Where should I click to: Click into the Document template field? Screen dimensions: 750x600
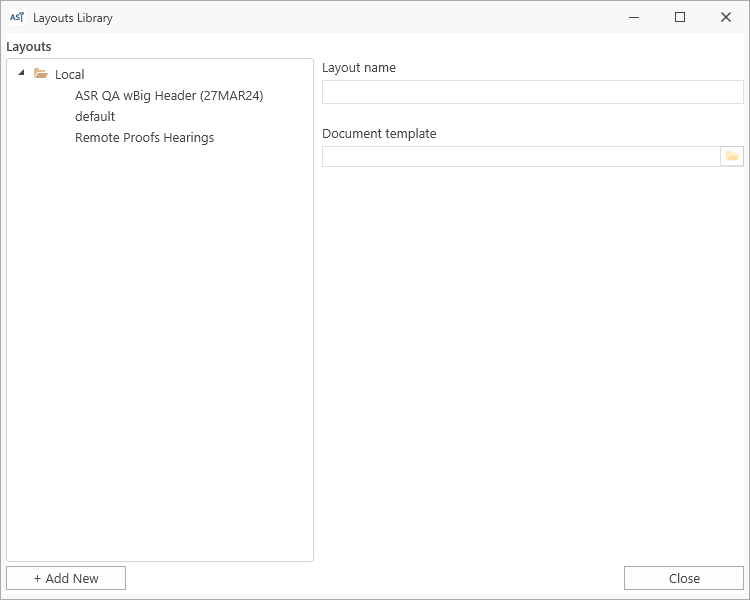click(x=521, y=156)
